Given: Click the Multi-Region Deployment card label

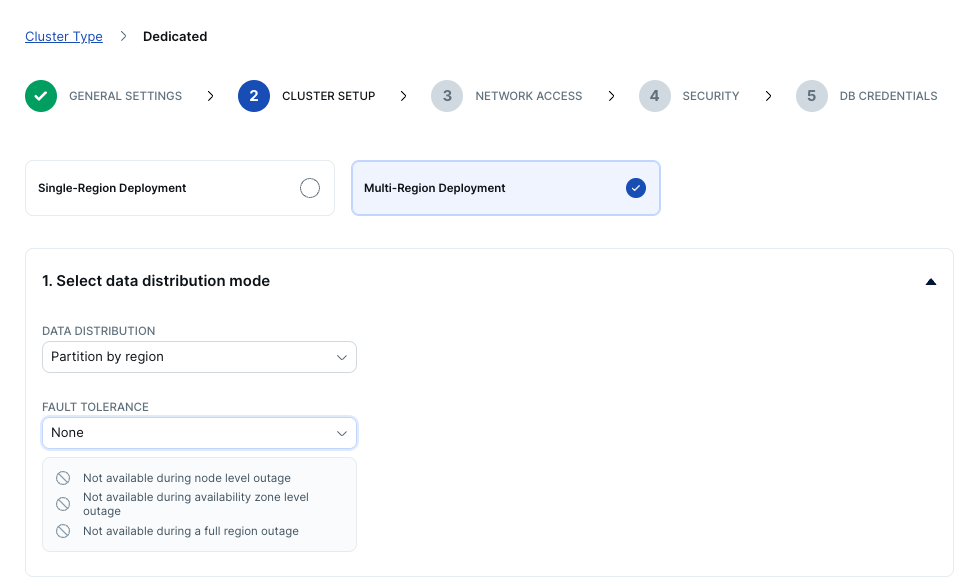Looking at the screenshot, I should click(434, 188).
